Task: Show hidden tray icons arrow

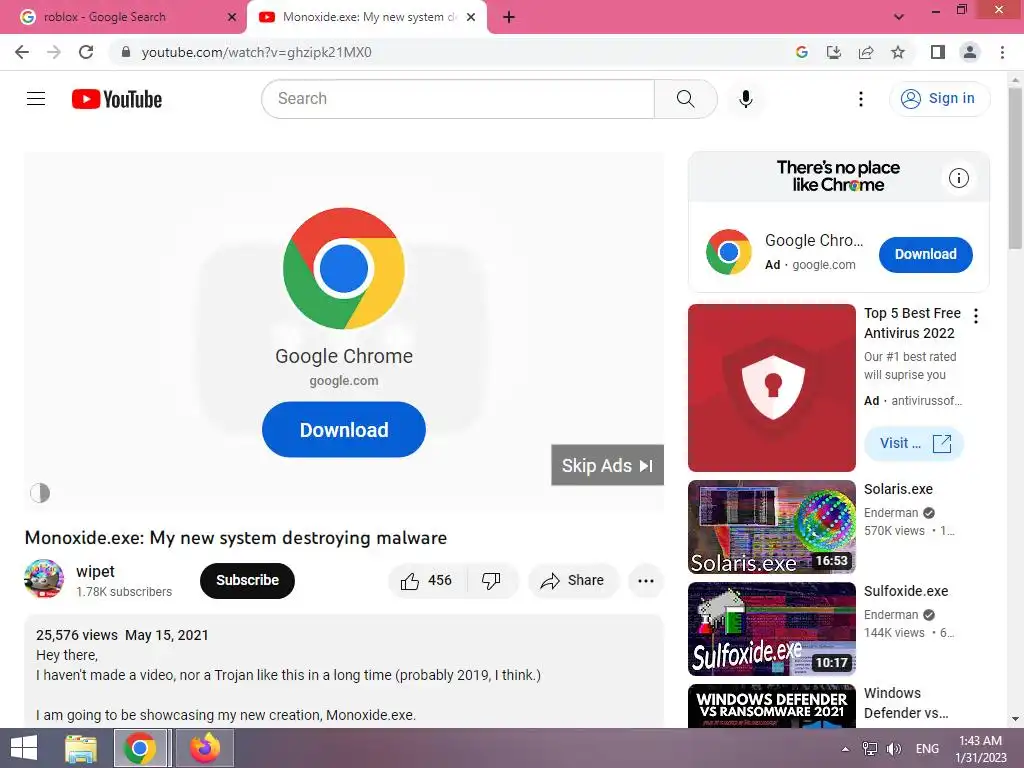Action: 845,749
